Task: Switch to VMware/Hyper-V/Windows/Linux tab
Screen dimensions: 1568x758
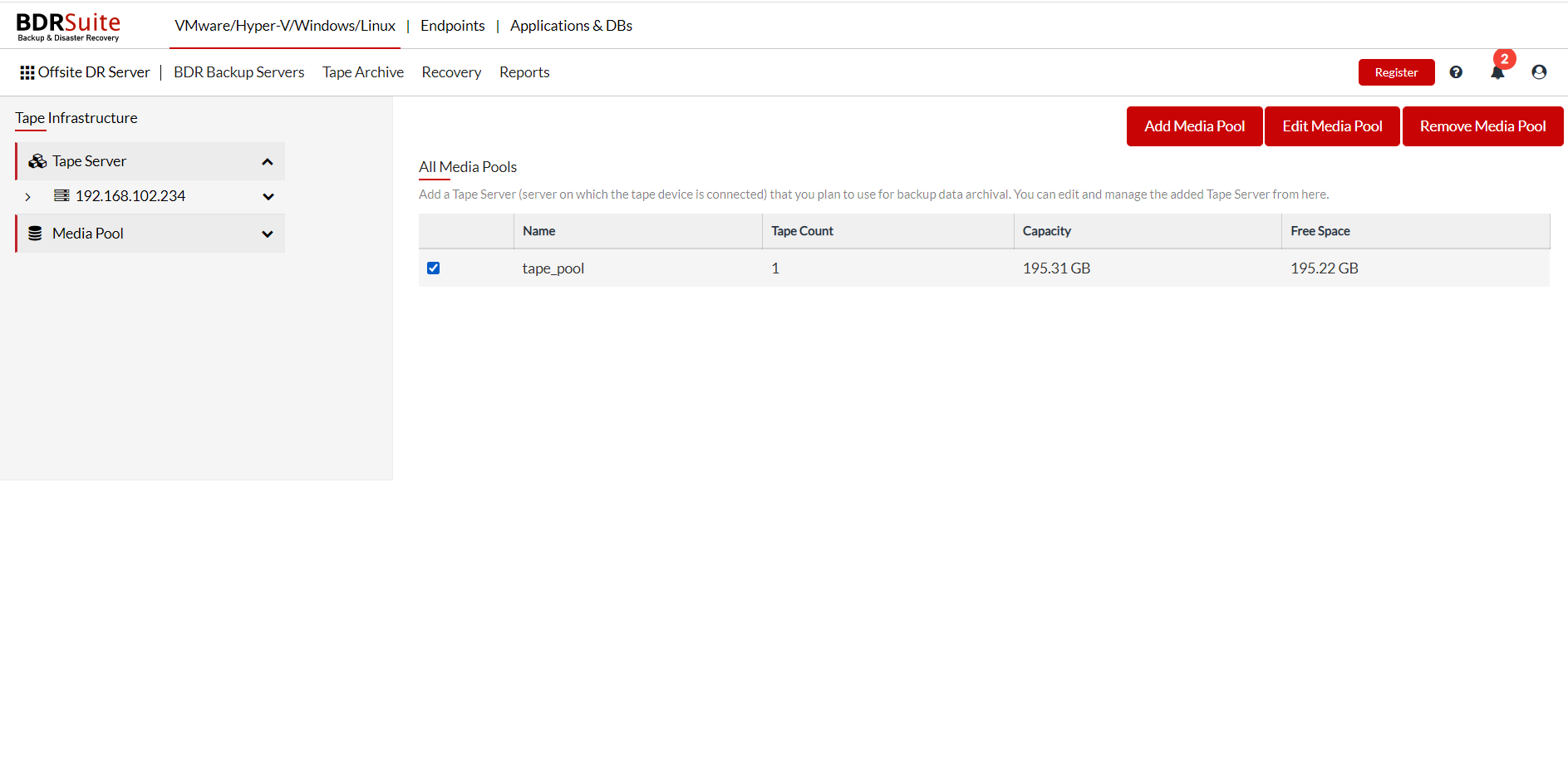Action: pos(285,26)
